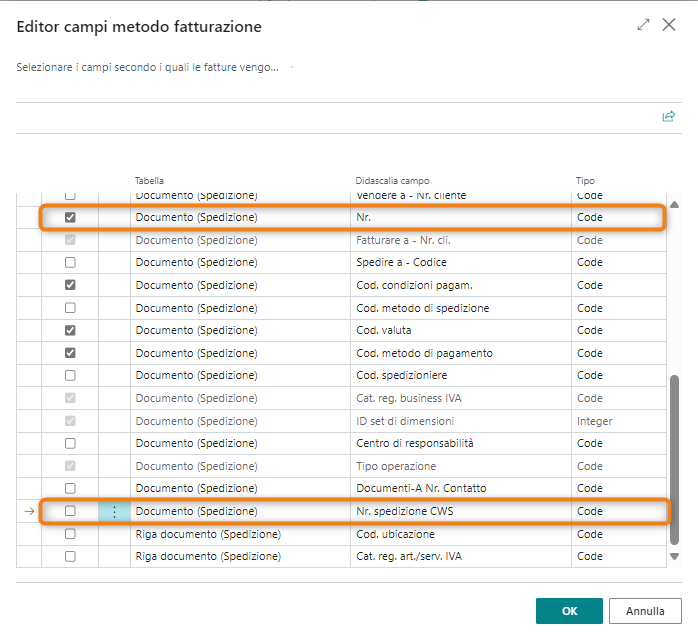Tick the Nr. spedizione CWS checkbox
The height and width of the screenshot is (642, 698).
coord(70,512)
